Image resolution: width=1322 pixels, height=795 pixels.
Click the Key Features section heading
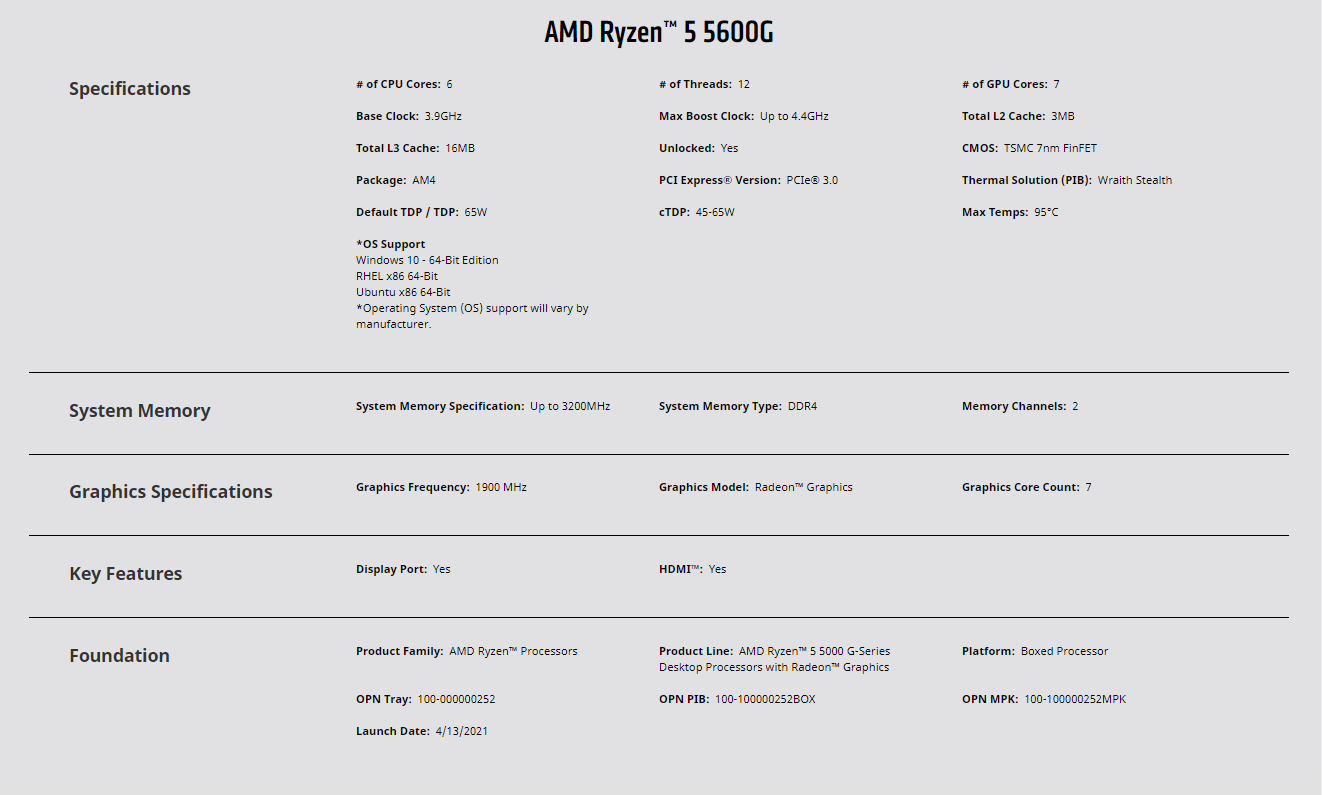click(125, 574)
